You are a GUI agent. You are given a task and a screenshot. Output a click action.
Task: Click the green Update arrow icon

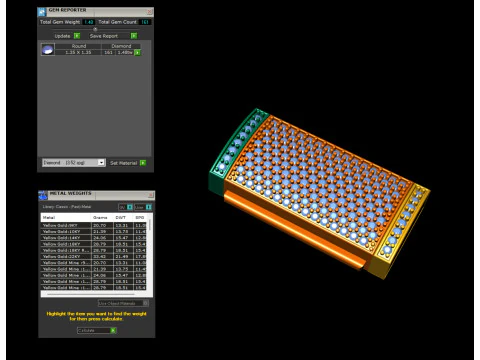coord(77,36)
